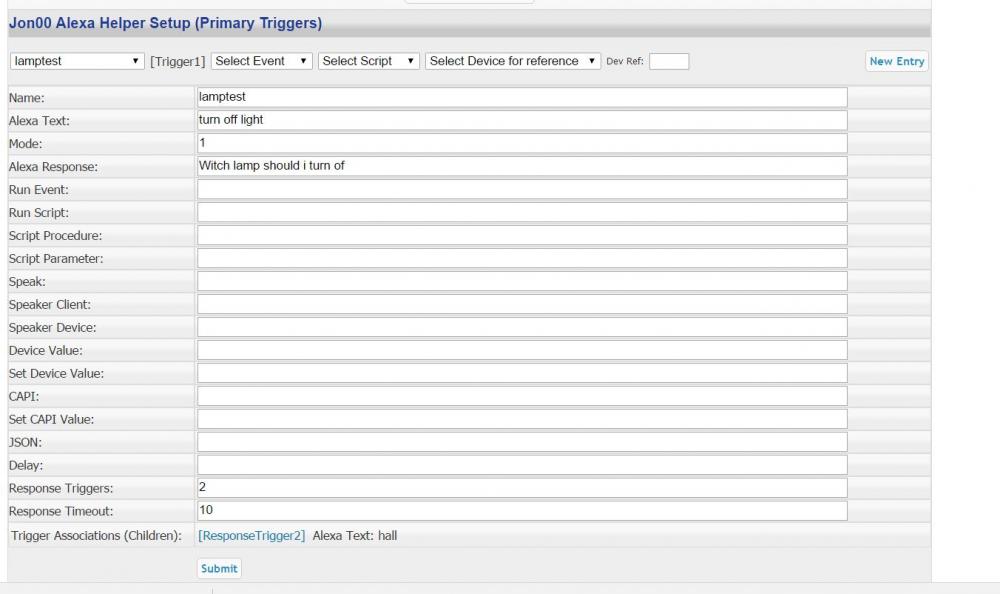Click the Set Device Value field

coord(522,373)
